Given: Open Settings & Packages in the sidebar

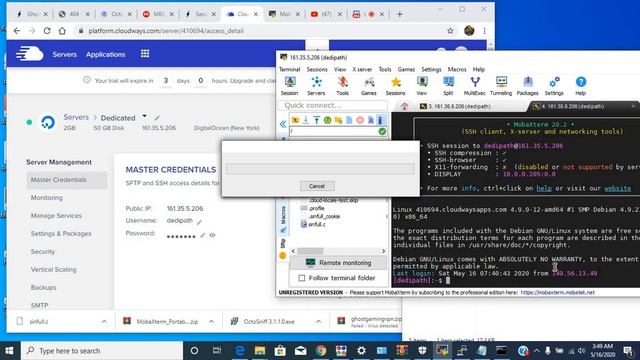Looking at the screenshot, I should [61, 233].
